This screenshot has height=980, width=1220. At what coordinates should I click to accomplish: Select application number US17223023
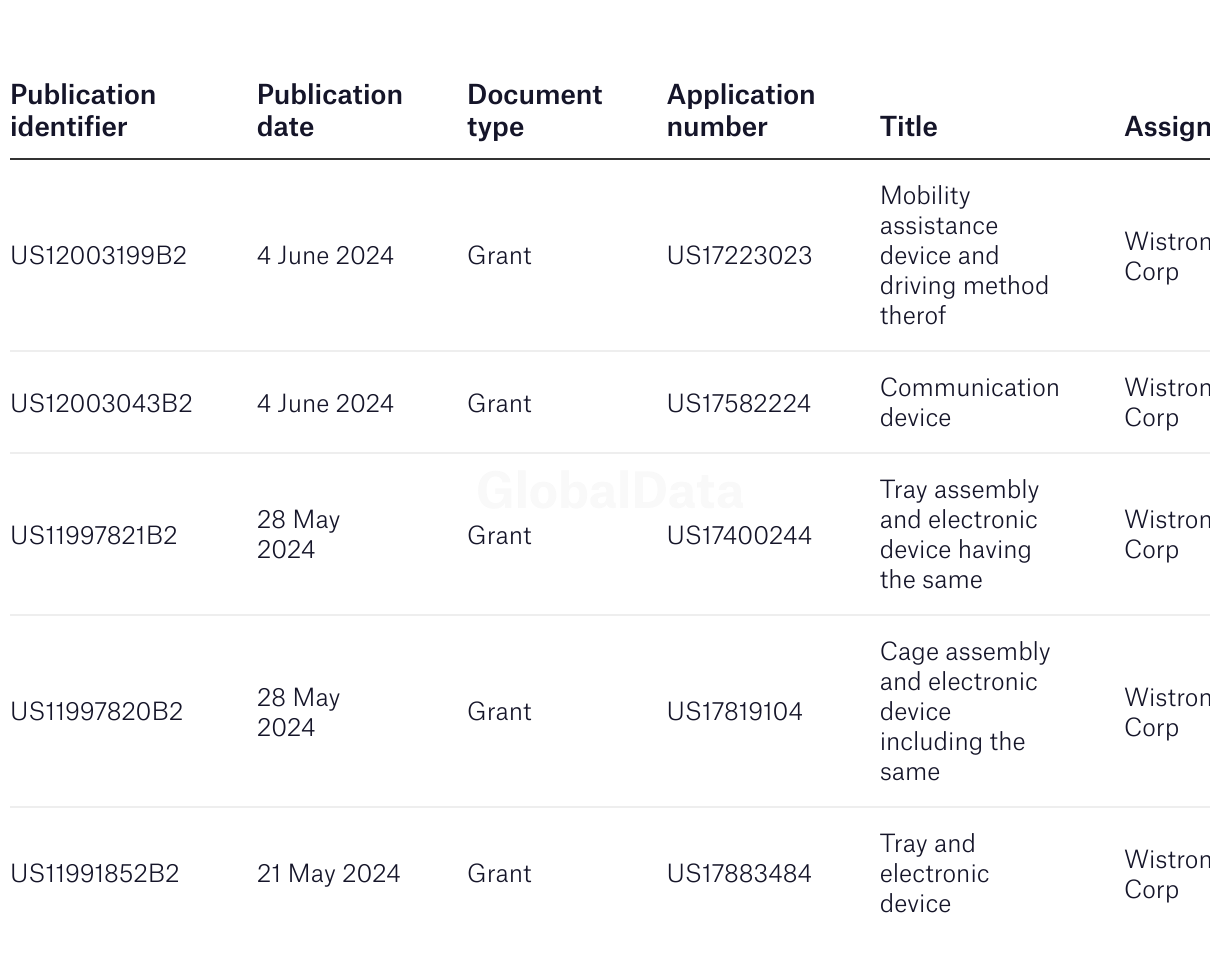(740, 256)
